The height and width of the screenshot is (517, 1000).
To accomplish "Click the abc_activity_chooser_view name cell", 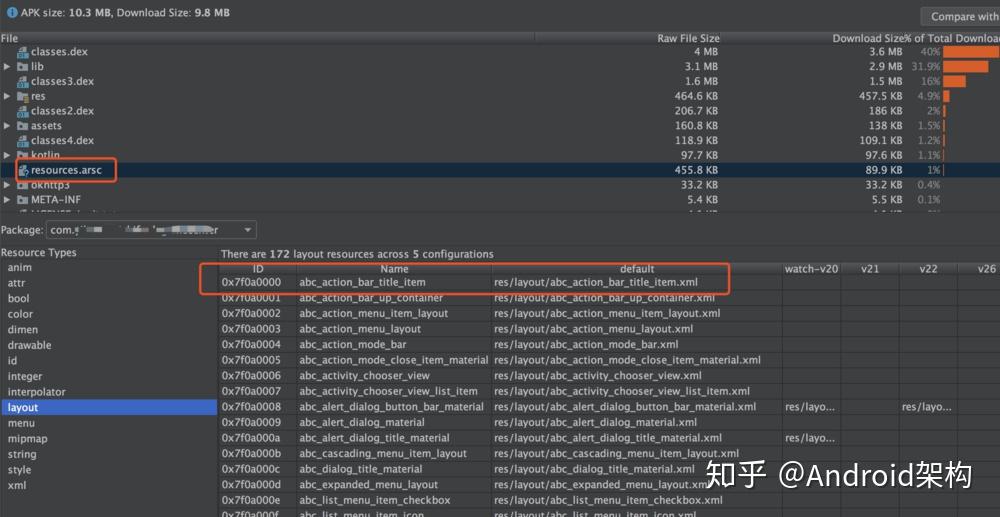I will pos(394,375).
